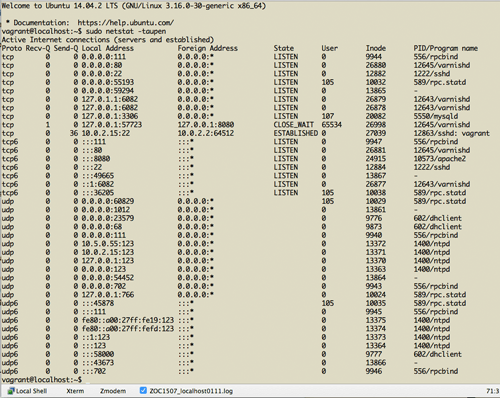Click the Local Shell icon in status bar

(x=11, y=391)
